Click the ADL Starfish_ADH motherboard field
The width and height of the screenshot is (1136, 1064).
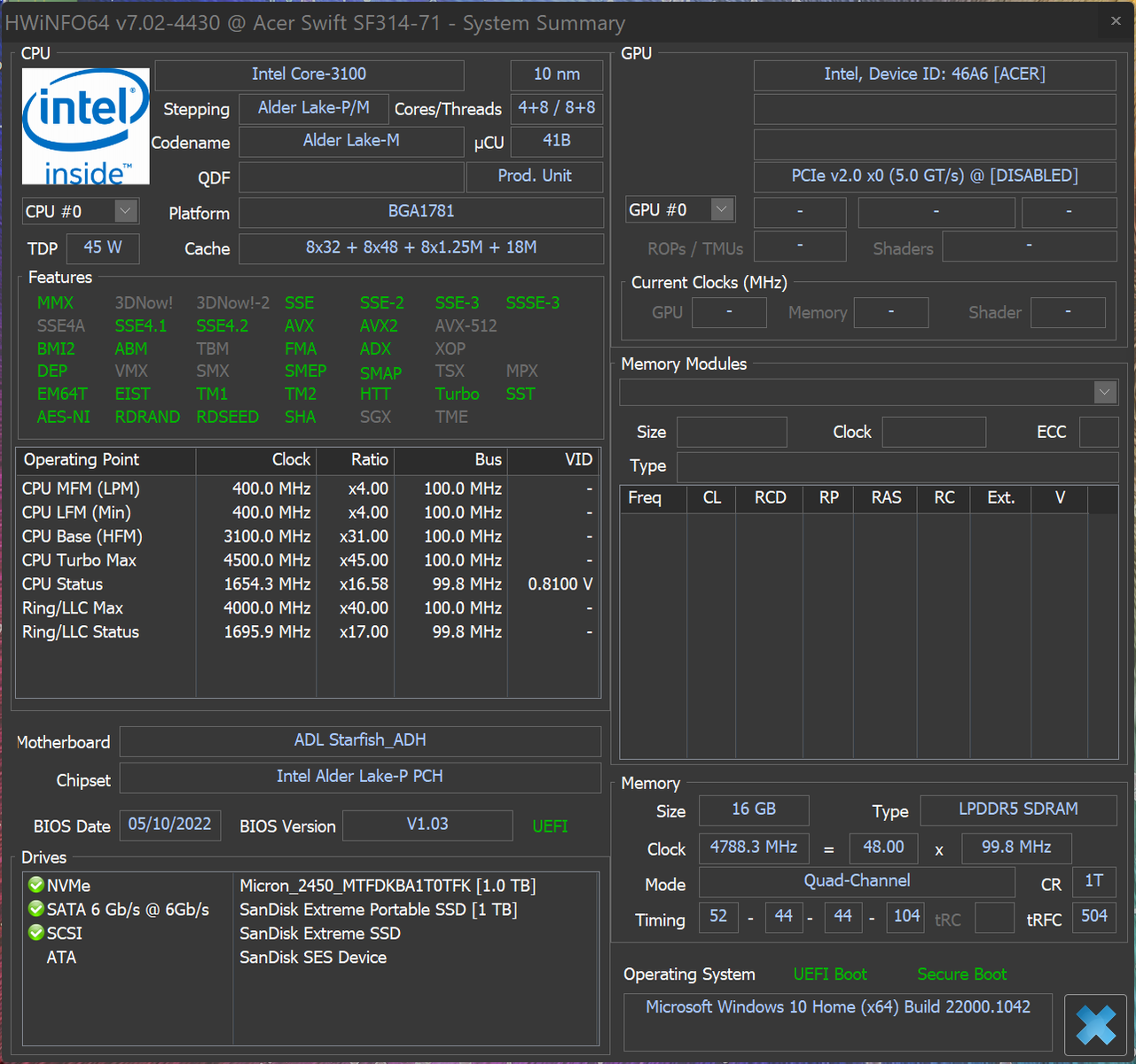coord(360,740)
